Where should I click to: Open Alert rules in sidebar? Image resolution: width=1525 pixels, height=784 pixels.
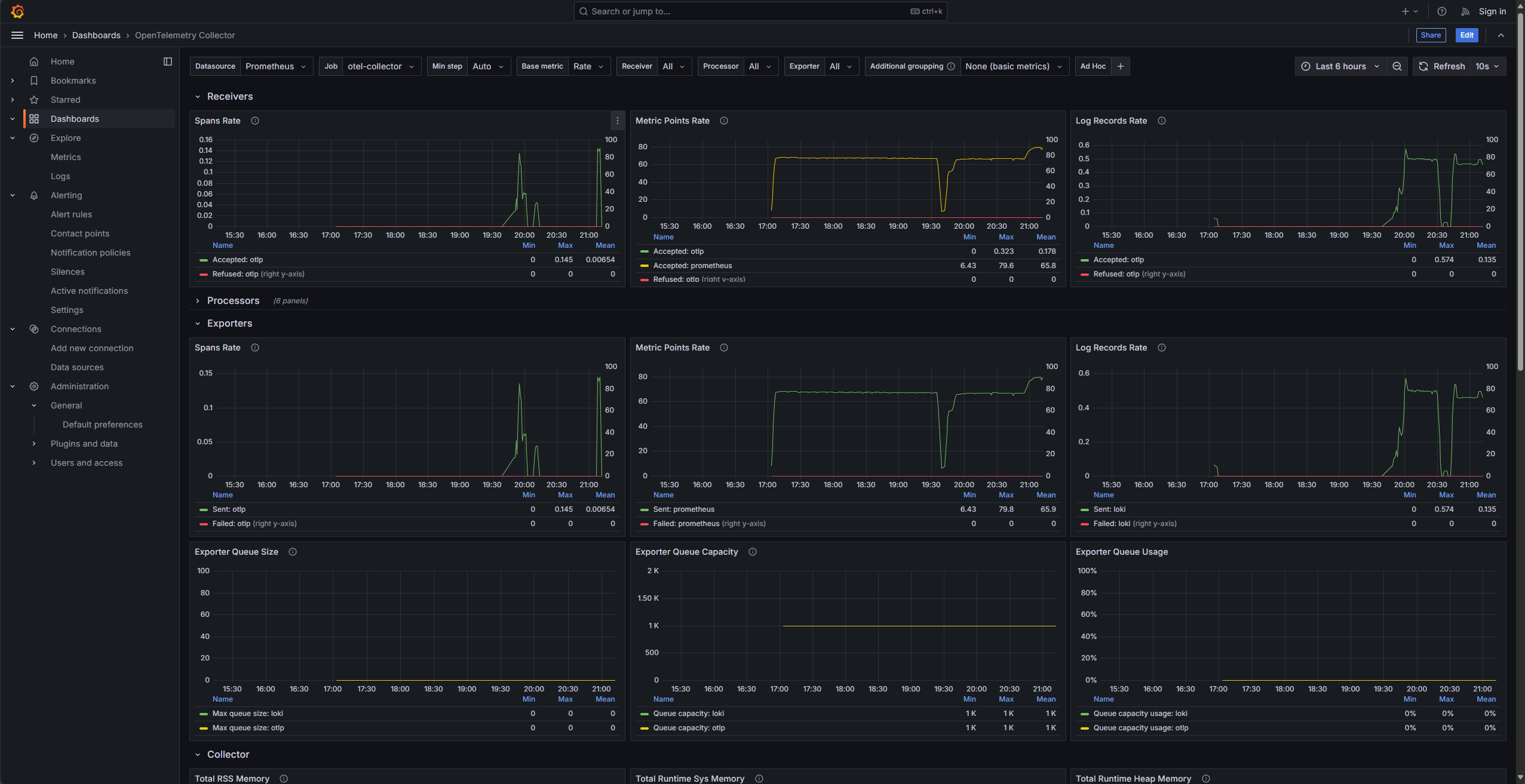[x=71, y=214]
